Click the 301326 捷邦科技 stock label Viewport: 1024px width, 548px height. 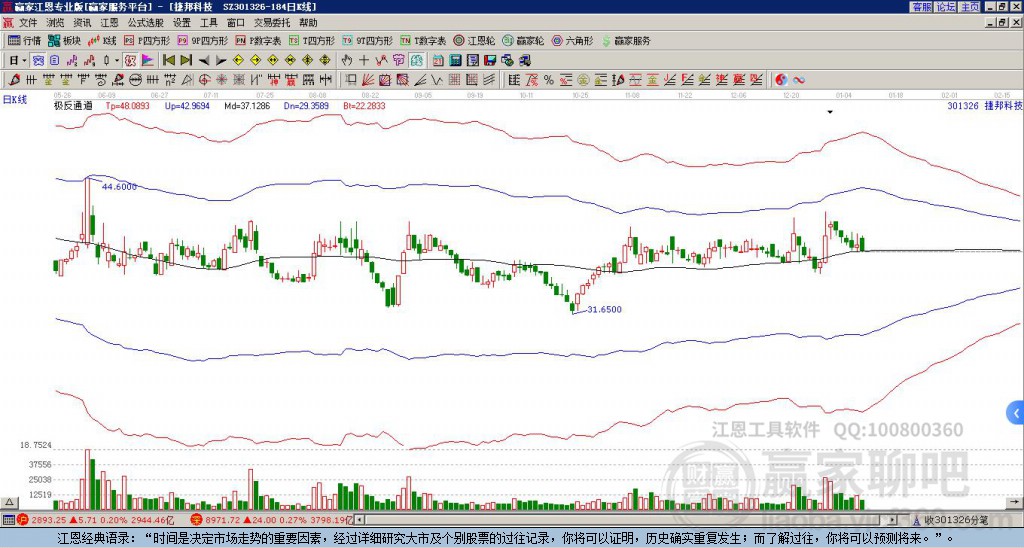(984, 106)
